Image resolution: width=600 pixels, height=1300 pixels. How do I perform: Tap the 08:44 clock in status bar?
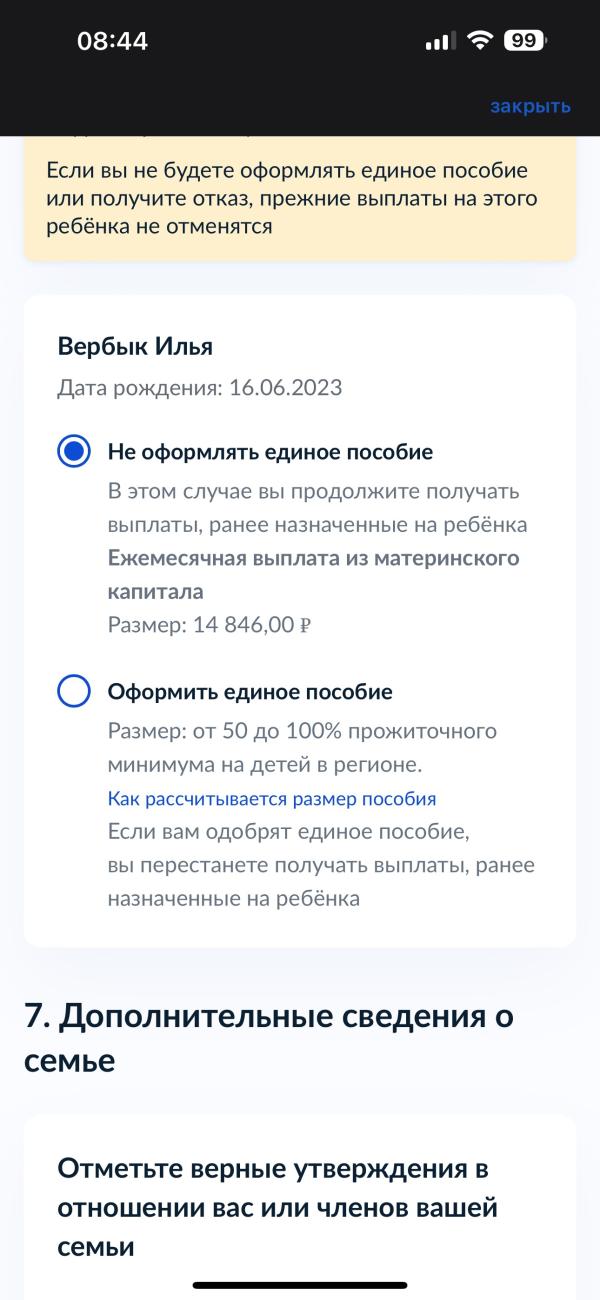point(113,41)
